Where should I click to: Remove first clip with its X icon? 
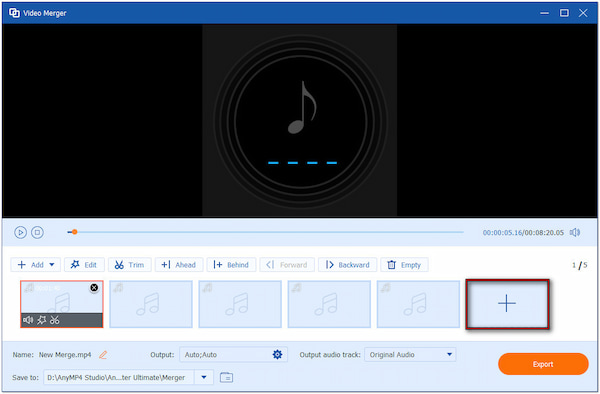(94, 288)
